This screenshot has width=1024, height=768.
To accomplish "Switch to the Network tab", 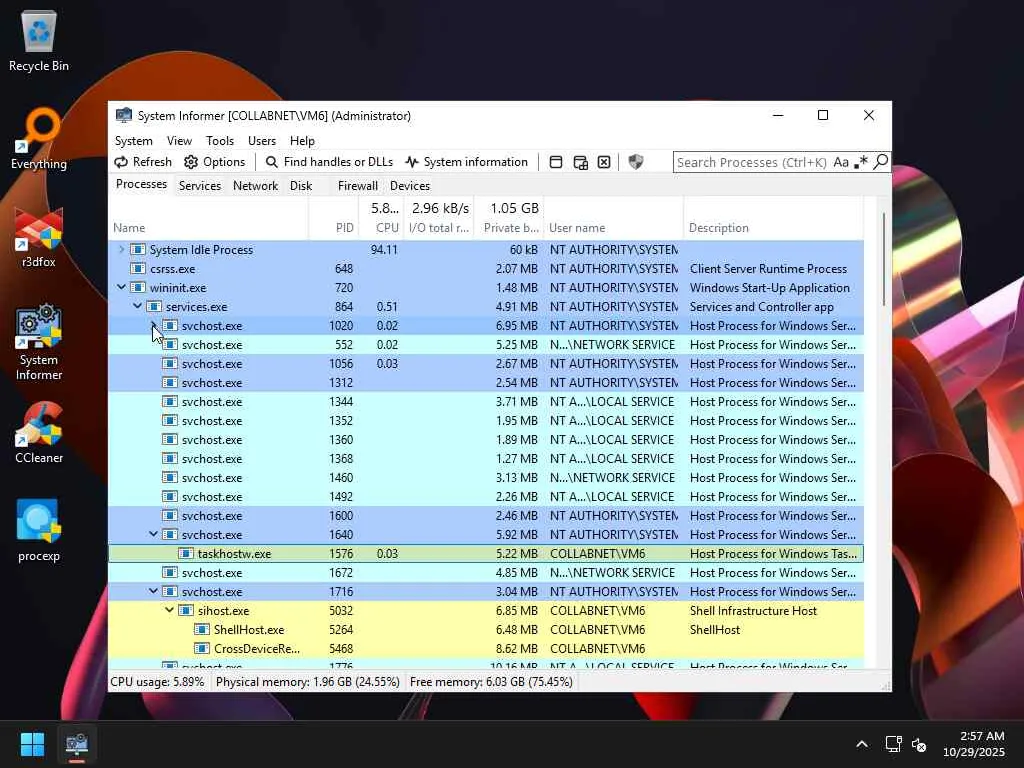I will coord(255,186).
